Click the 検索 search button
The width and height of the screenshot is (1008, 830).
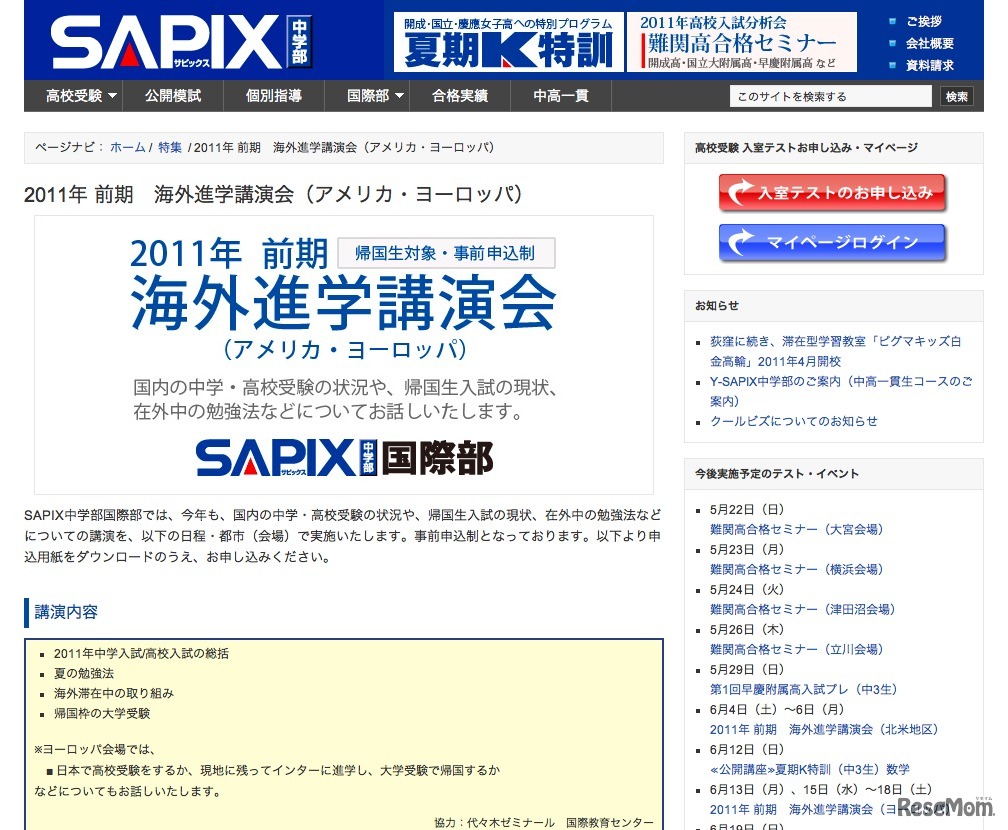click(956, 96)
